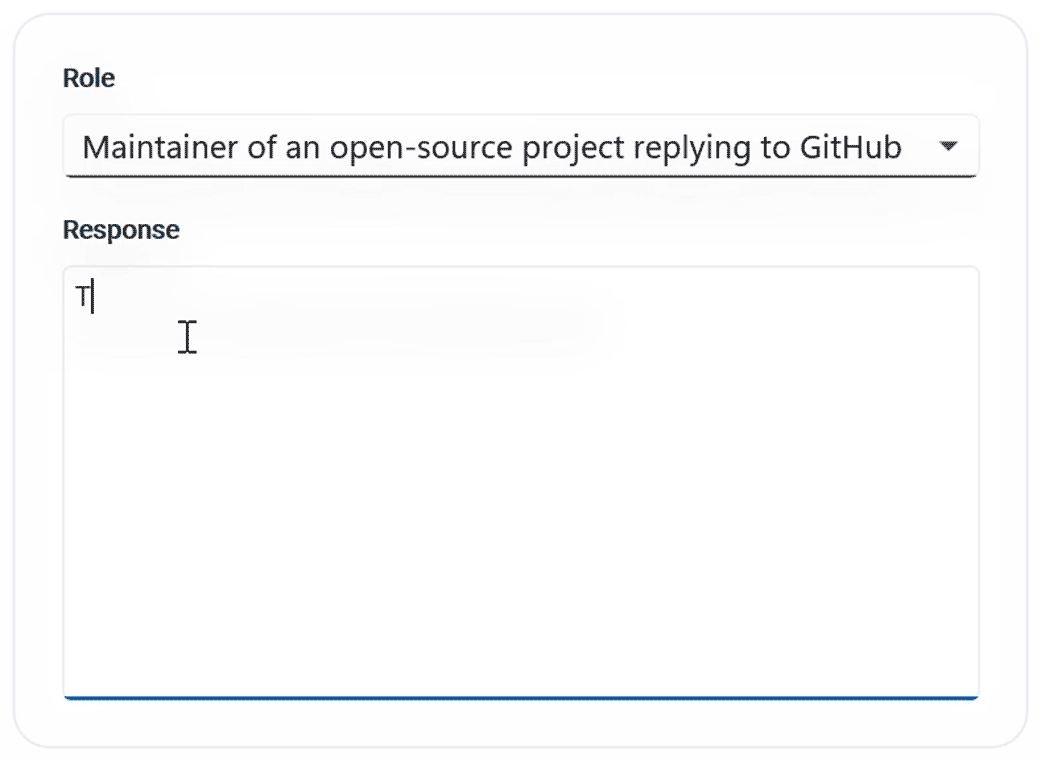Click the Role dropdown arrow icon
The width and height of the screenshot is (1041, 761).
click(948, 147)
